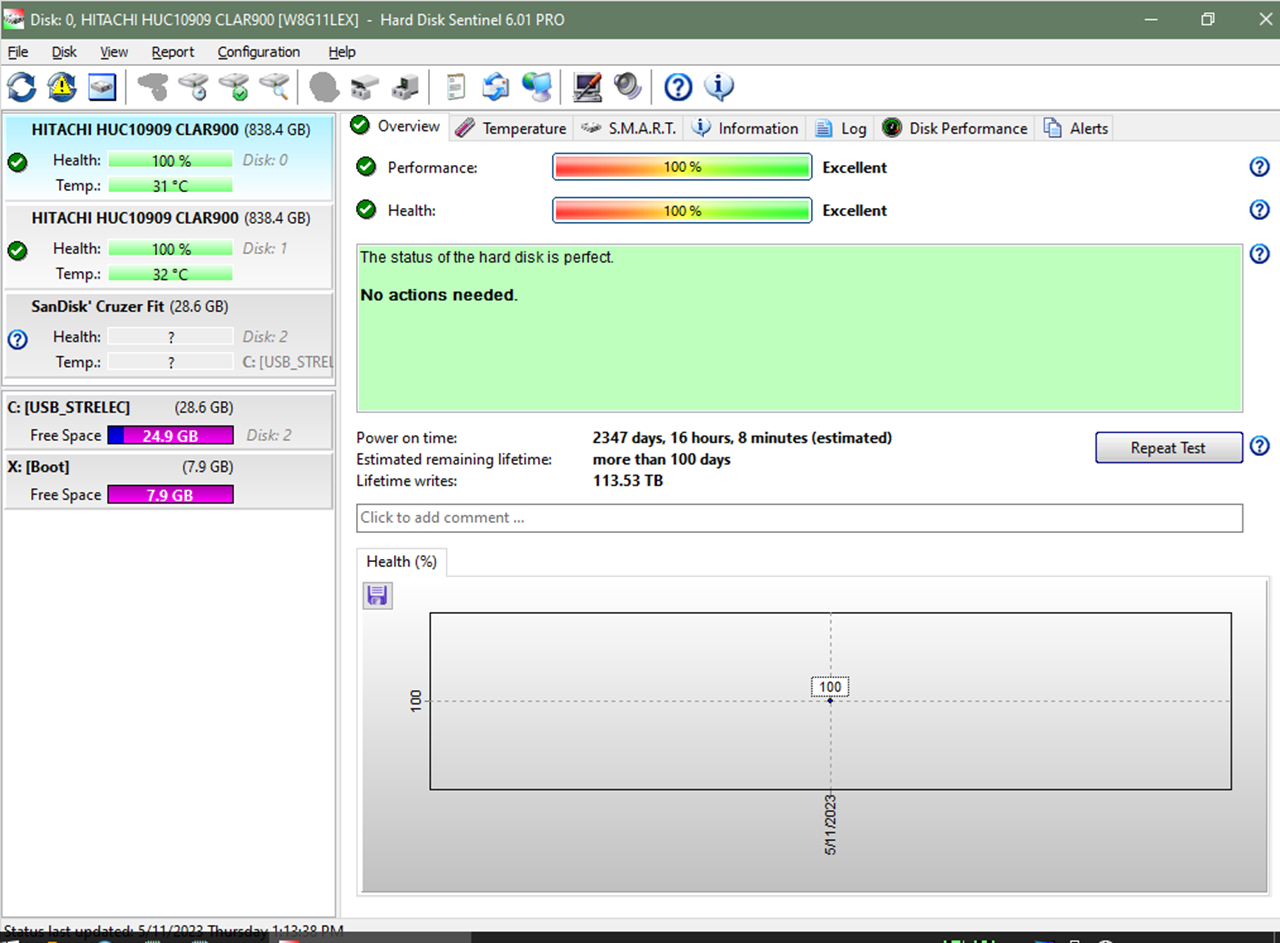Click the C: USB_STRELEC free space bar
This screenshot has width=1280, height=943.
[x=170, y=436]
